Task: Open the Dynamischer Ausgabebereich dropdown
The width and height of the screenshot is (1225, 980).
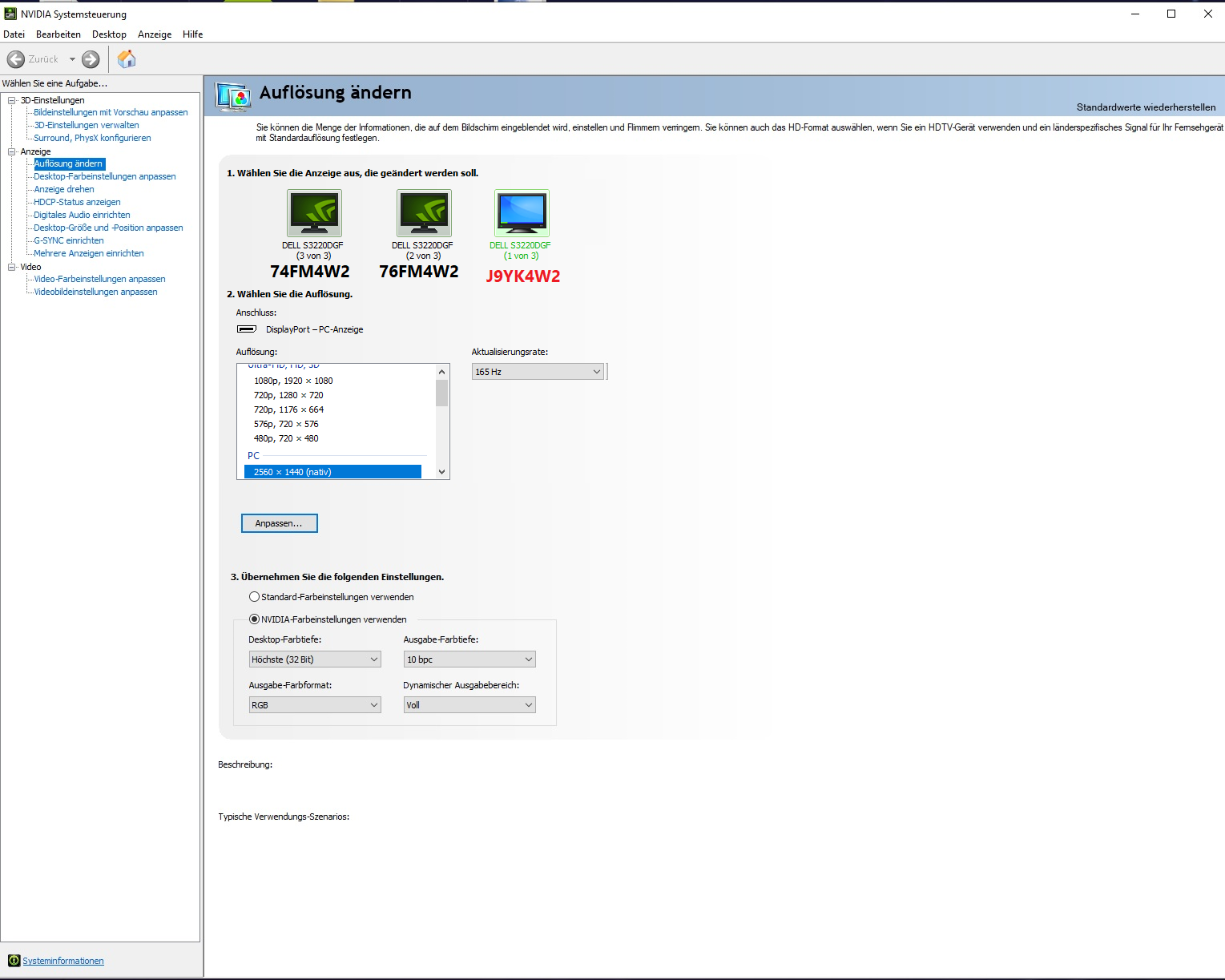Action: tap(469, 705)
